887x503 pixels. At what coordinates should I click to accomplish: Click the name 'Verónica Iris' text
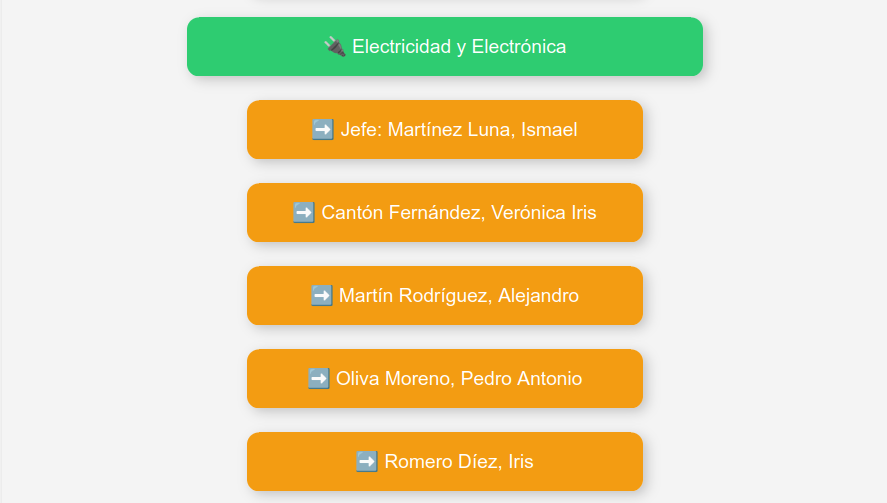(544, 213)
